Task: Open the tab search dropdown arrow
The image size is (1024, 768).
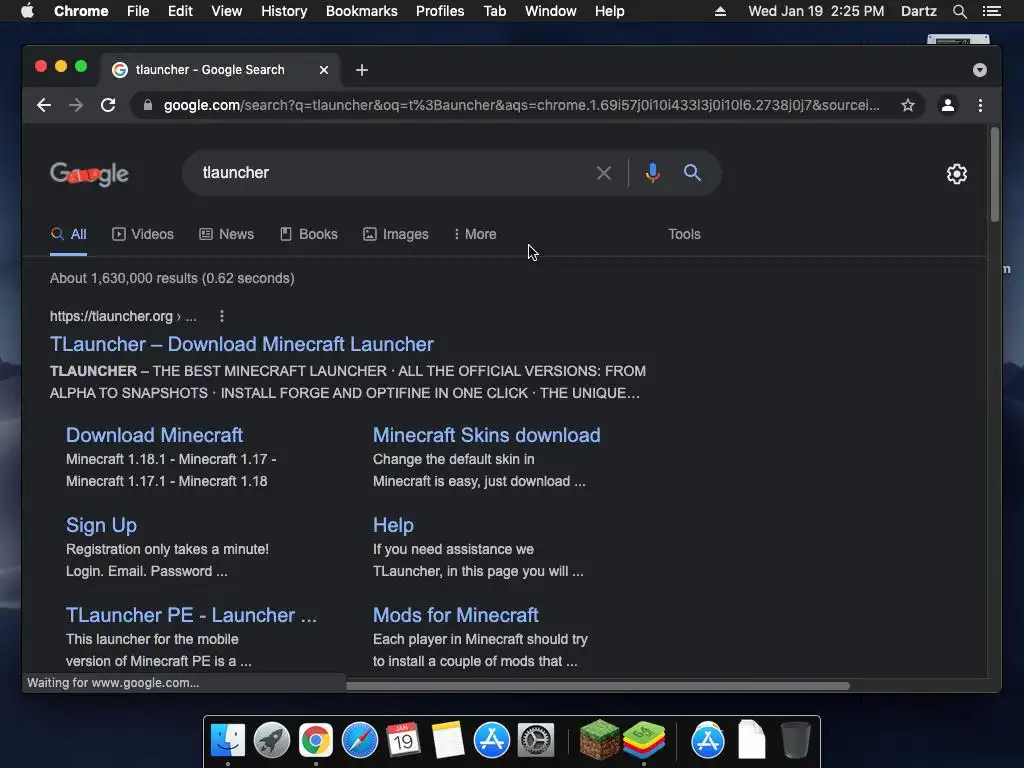Action: click(x=980, y=70)
